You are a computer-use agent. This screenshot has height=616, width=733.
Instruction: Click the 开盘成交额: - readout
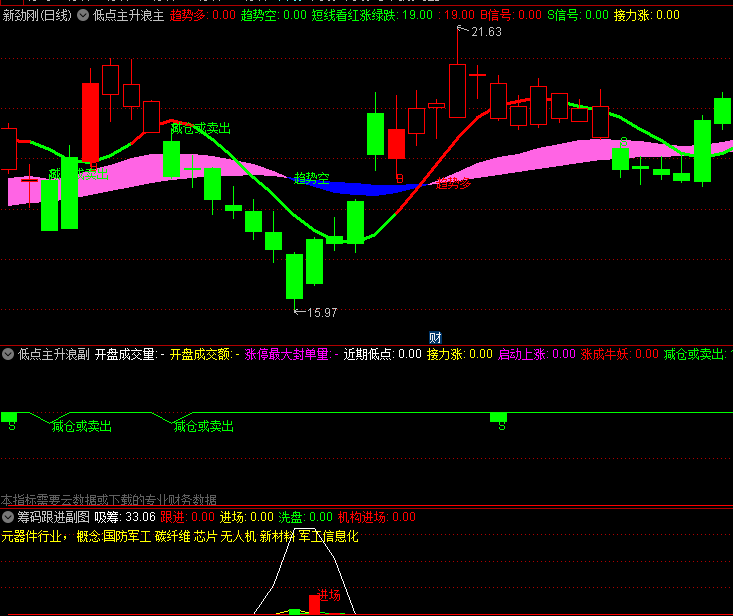click(x=205, y=354)
